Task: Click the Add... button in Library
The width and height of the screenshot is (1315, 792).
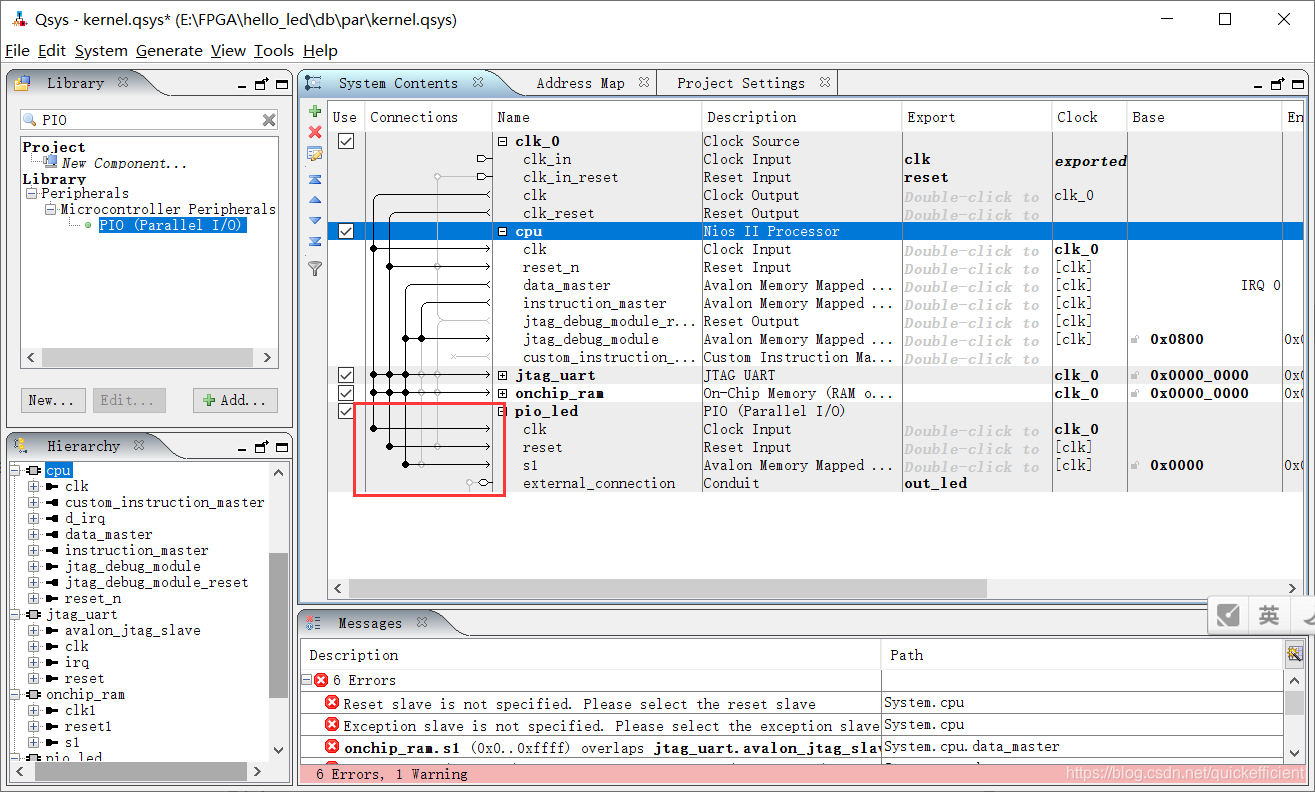Action: pyautogui.click(x=236, y=400)
